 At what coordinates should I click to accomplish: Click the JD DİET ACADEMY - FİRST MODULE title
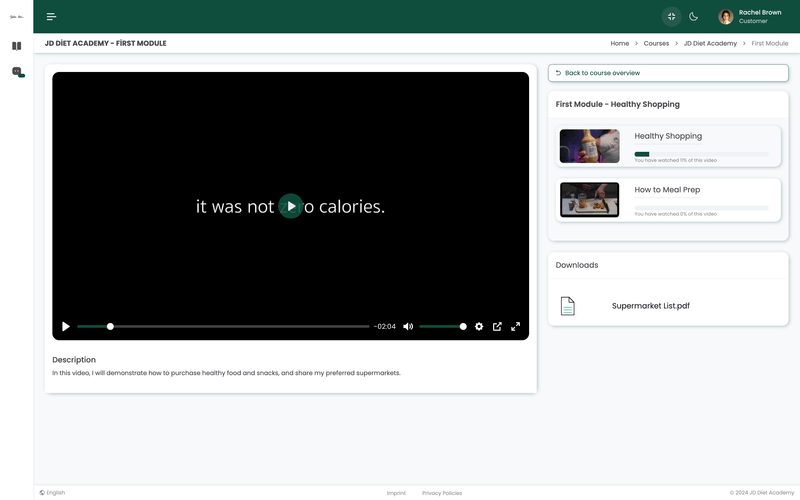(x=106, y=43)
